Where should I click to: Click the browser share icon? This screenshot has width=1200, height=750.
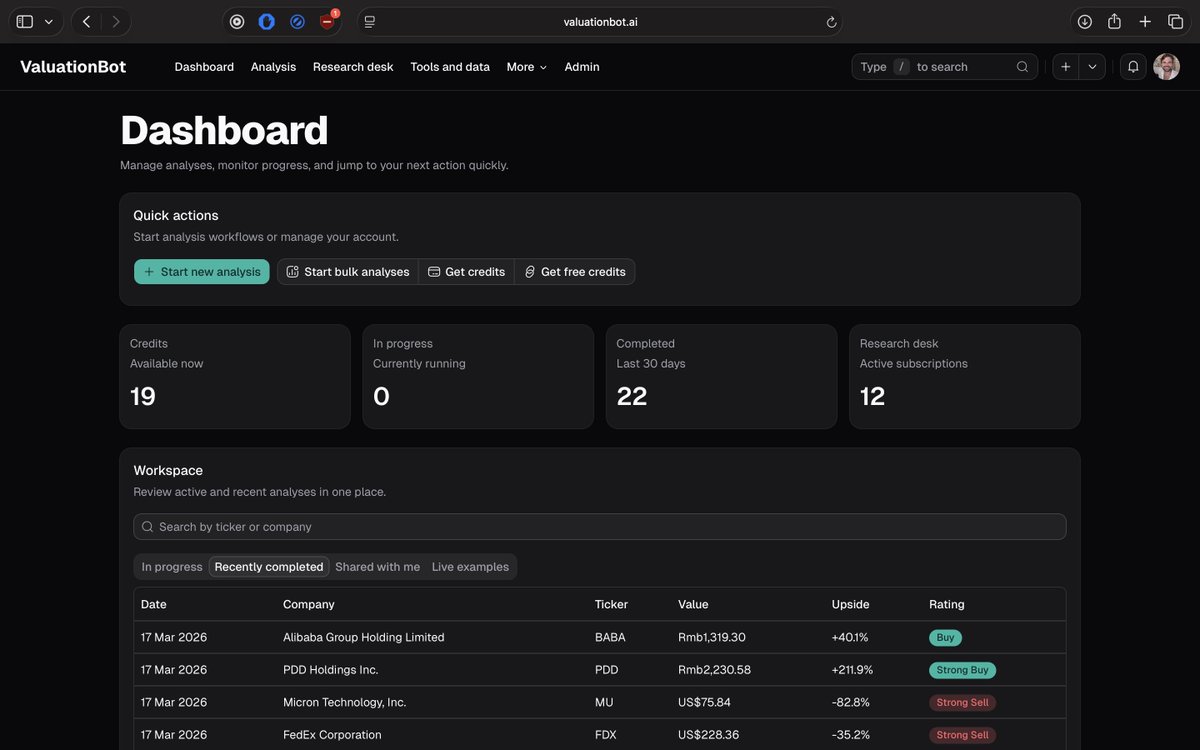coord(1115,21)
